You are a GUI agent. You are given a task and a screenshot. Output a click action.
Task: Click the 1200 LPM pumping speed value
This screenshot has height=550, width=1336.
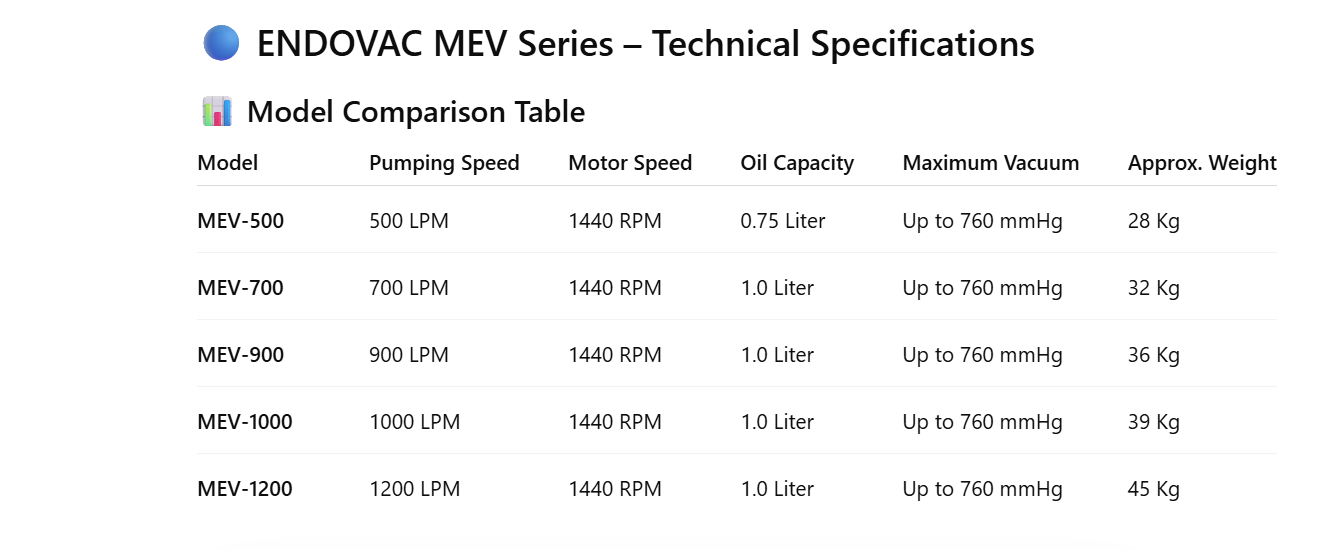coord(414,489)
